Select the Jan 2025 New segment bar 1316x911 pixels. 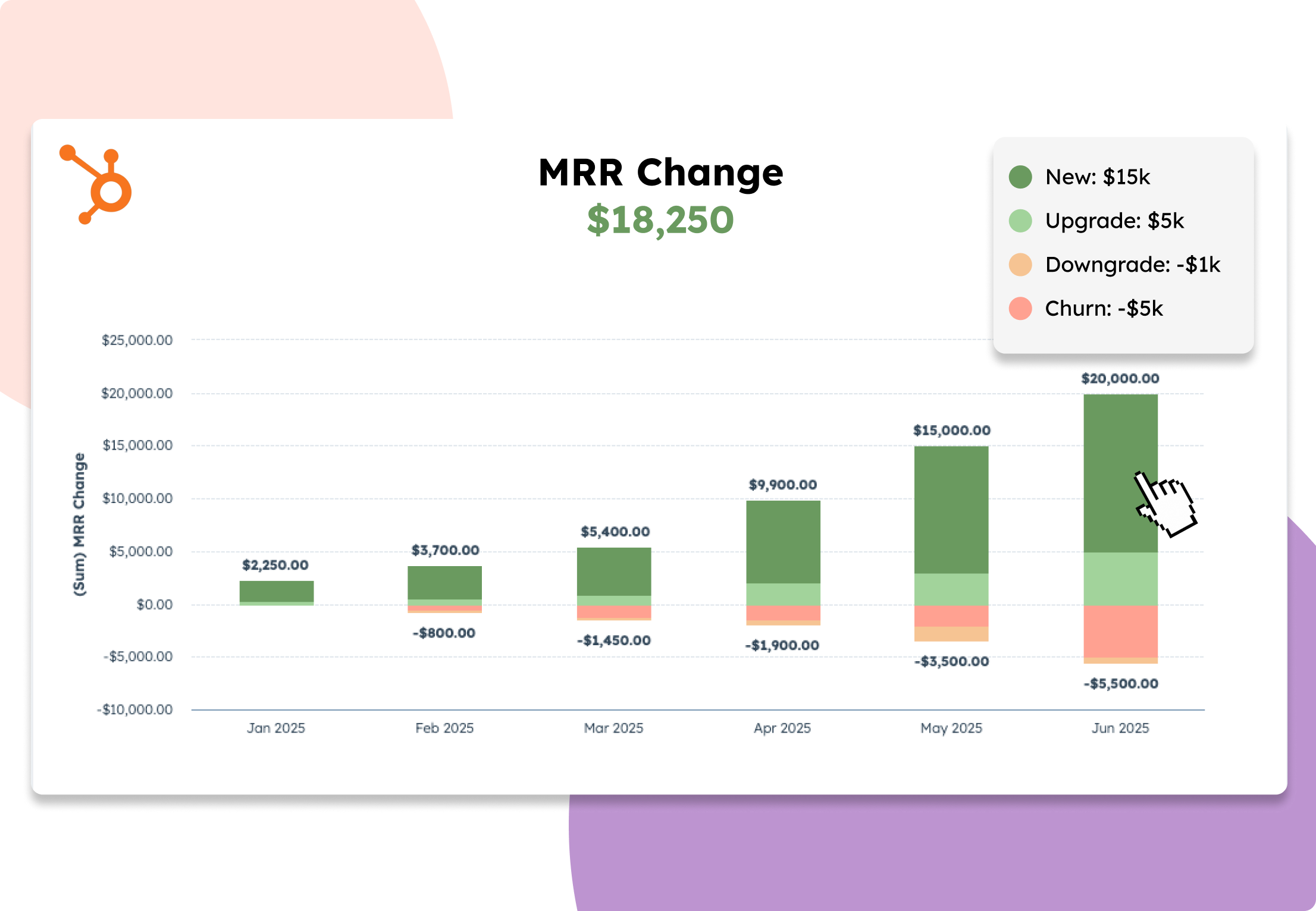(277, 591)
